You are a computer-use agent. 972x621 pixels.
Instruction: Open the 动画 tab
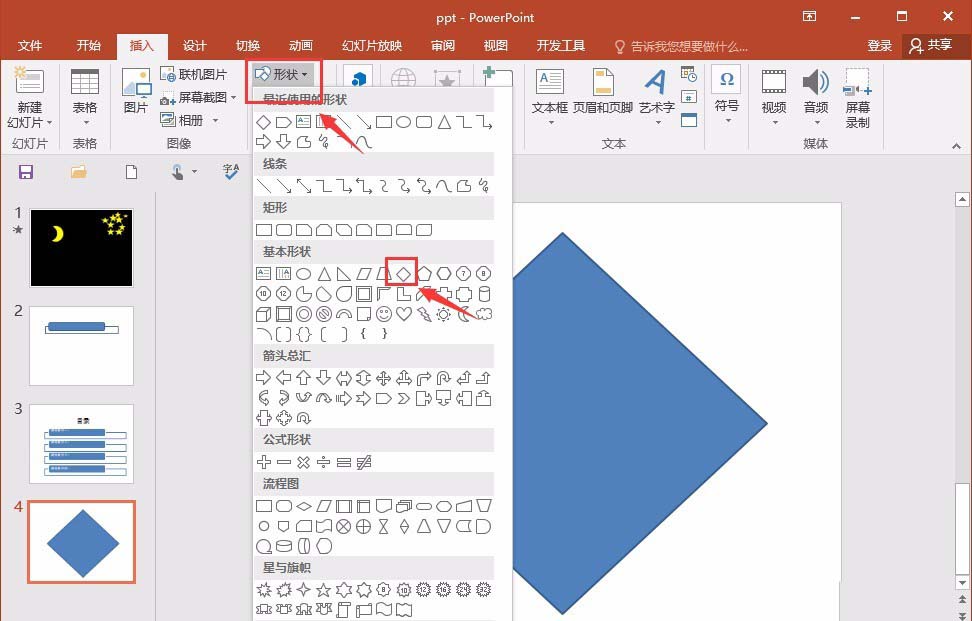coord(301,46)
